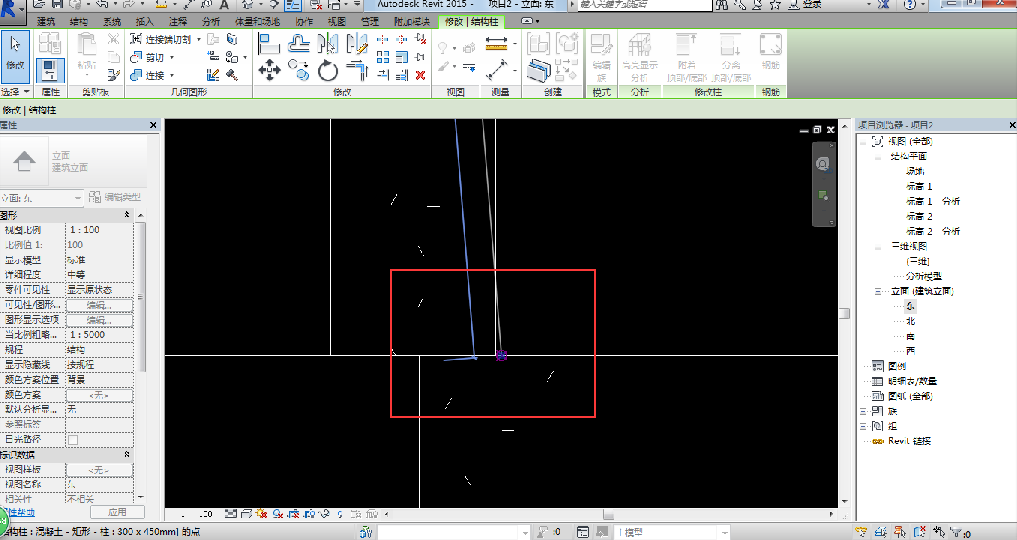
Task: Click the Properties panel icon
Action: (49, 68)
